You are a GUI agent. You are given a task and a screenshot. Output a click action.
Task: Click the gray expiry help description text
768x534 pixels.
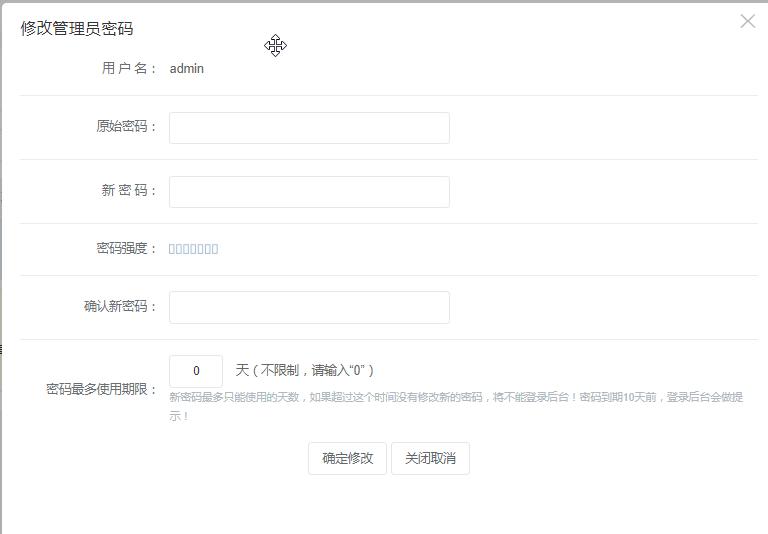455,398
